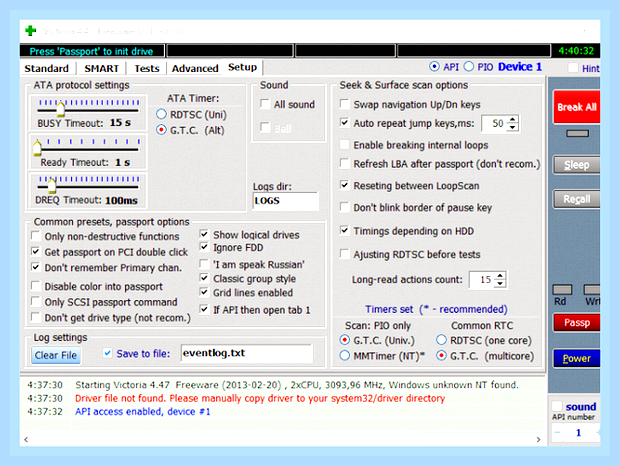This screenshot has width=620, height=466.
Task: Toggle Show logical drives checkbox
Action: [204, 234]
